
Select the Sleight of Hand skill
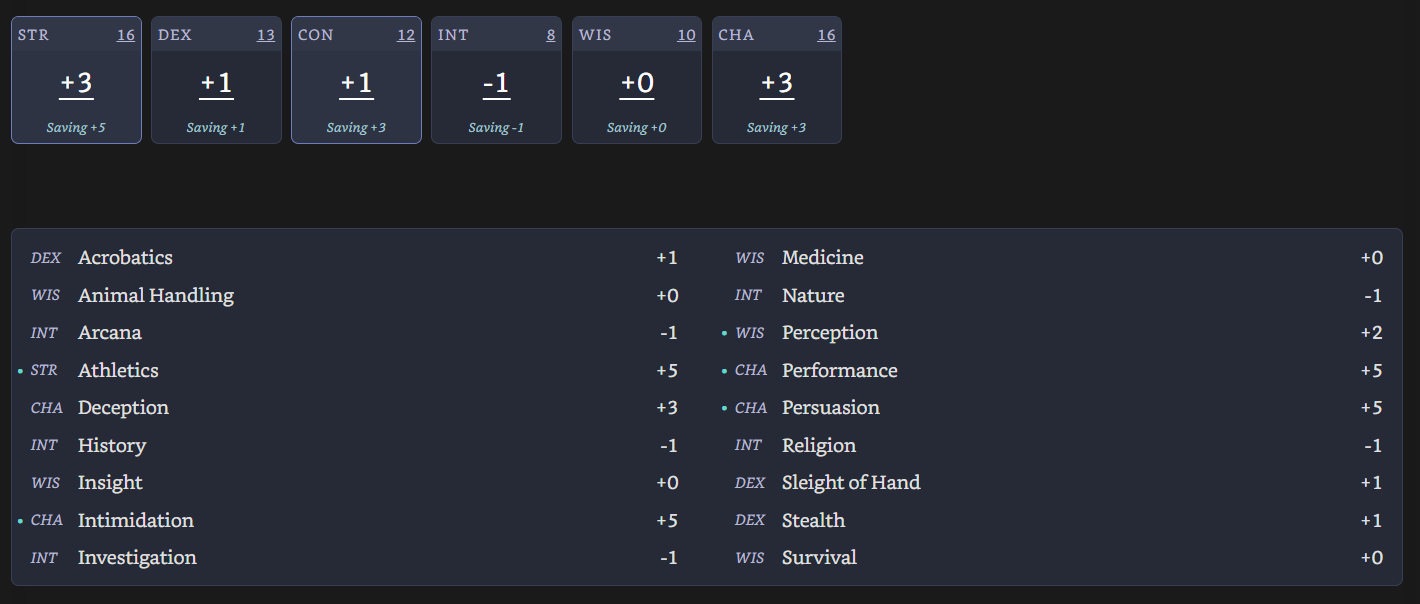point(850,483)
